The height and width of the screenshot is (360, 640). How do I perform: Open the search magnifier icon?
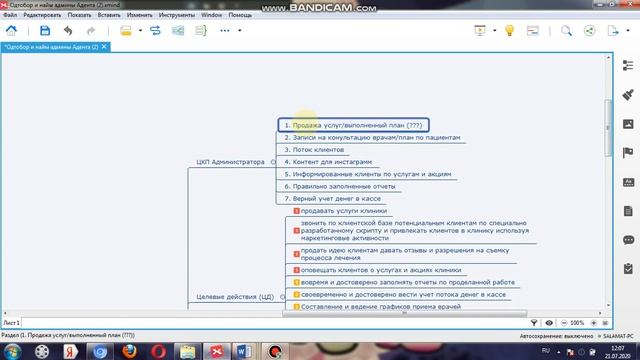(x=566, y=31)
